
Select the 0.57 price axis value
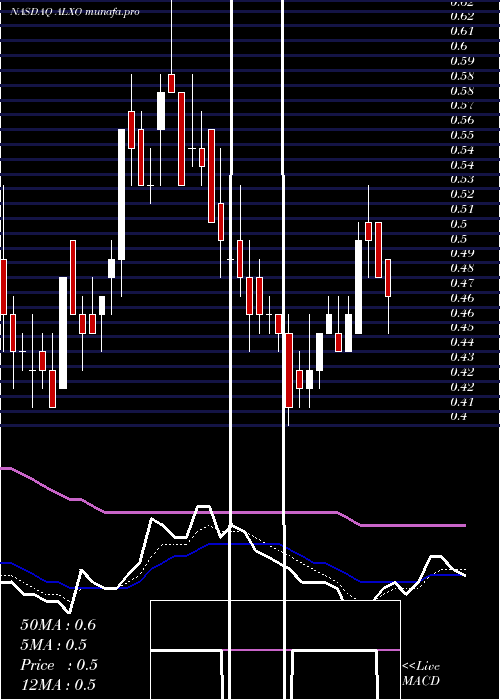pyautogui.click(x=462, y=105)
